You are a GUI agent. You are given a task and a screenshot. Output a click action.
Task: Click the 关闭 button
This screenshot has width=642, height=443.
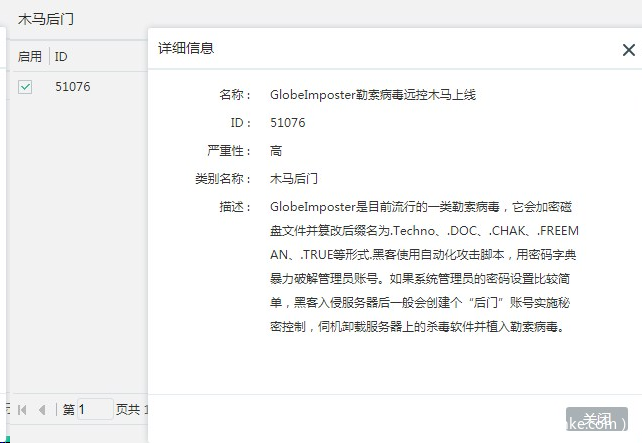[597, 419]
